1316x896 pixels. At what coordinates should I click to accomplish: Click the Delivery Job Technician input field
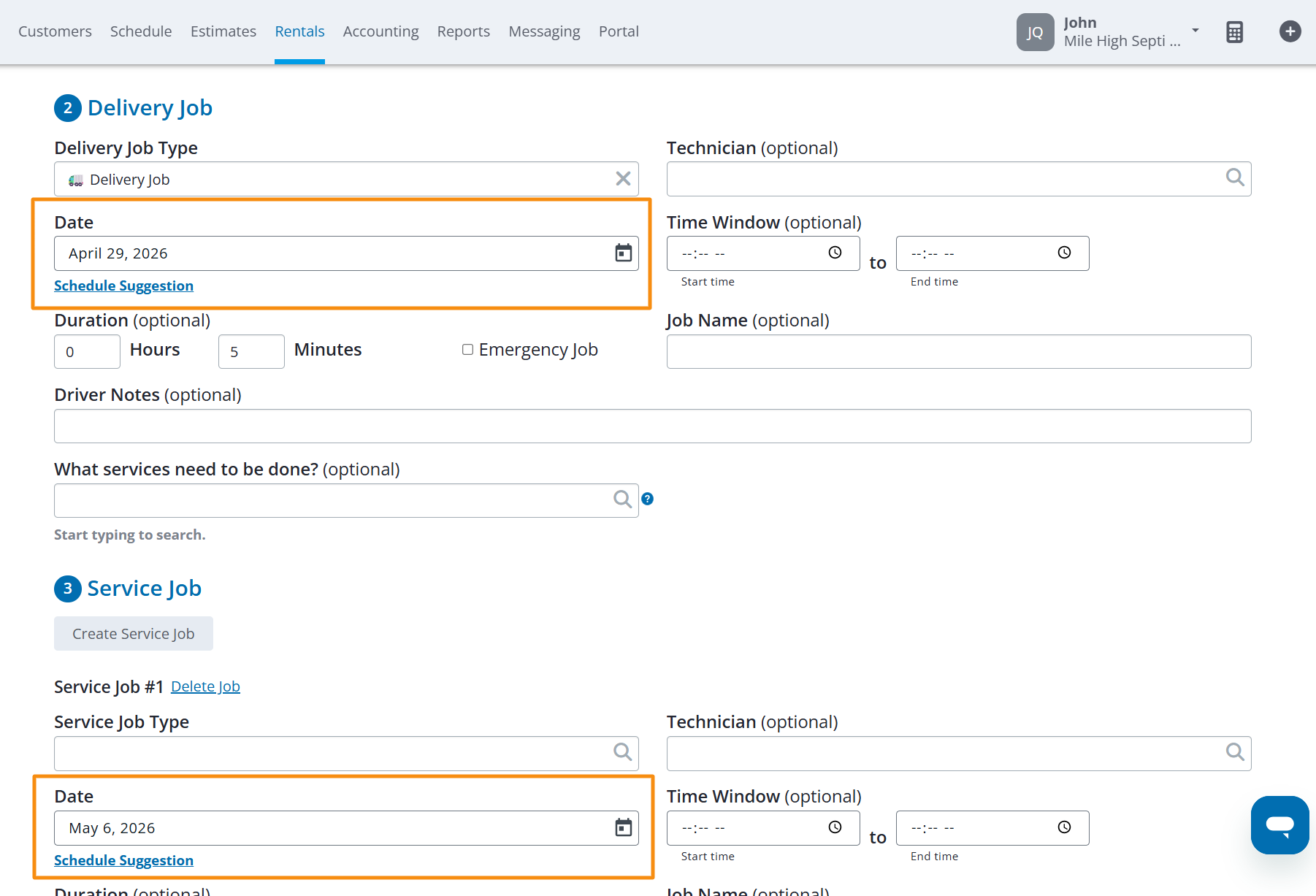click(959, 179)
